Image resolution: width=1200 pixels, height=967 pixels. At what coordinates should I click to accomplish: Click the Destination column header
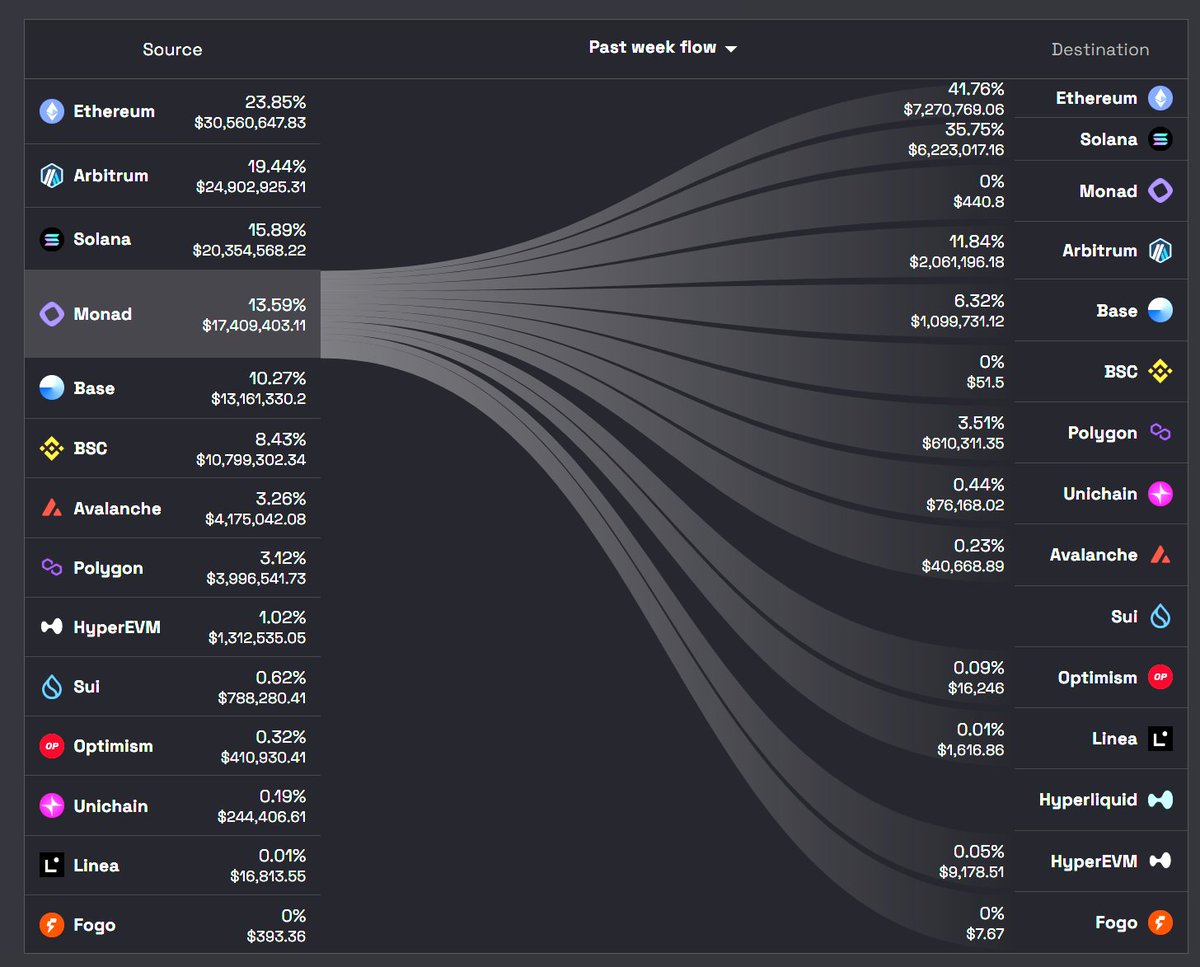tap(1100, 49)
